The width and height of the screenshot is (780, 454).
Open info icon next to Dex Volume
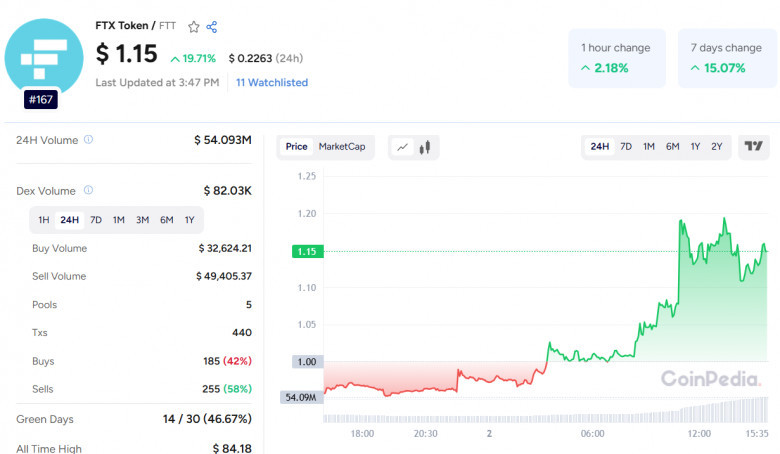(89, 190)
